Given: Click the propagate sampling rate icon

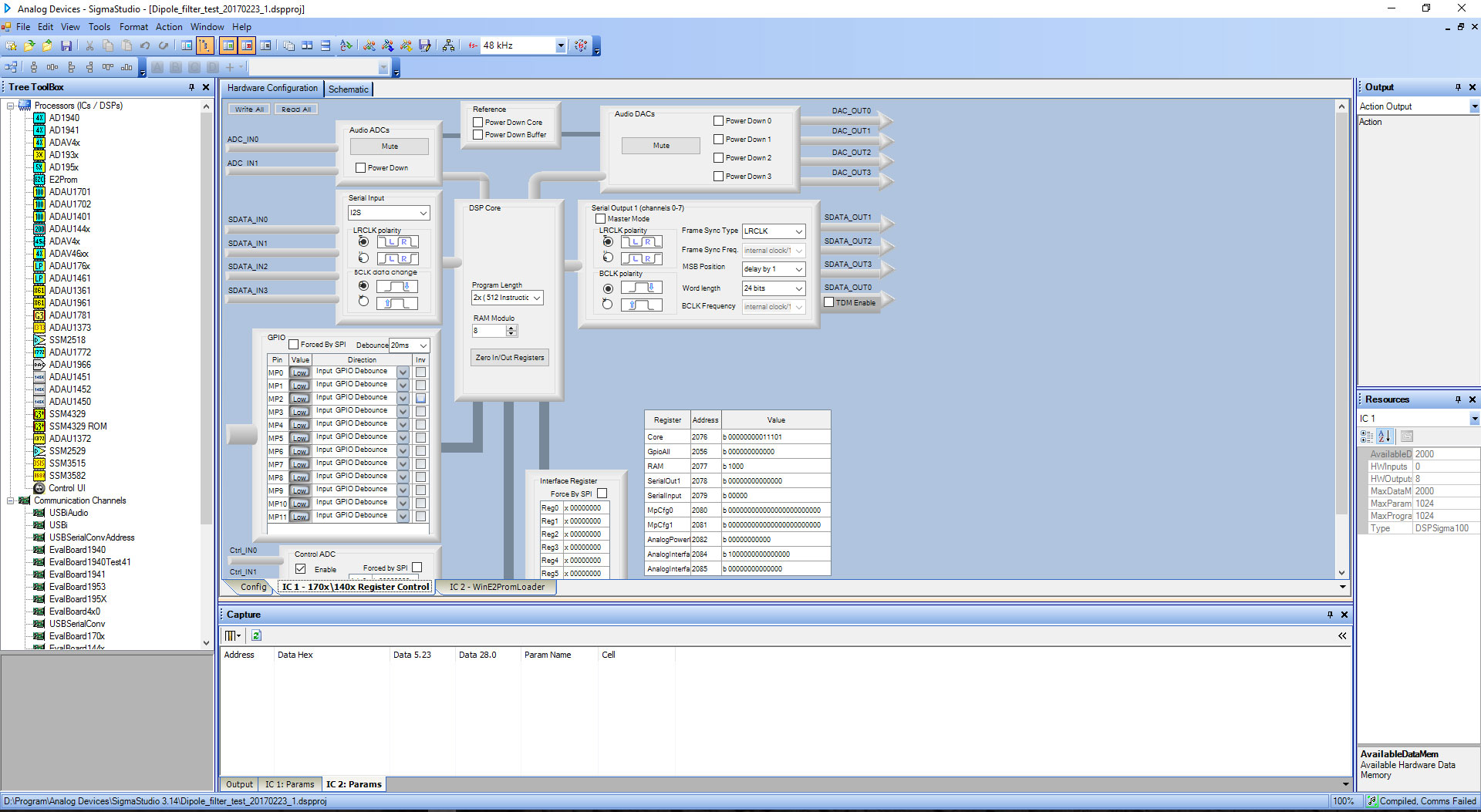Looking at the screenshot, I should click(x=581, y=45).
